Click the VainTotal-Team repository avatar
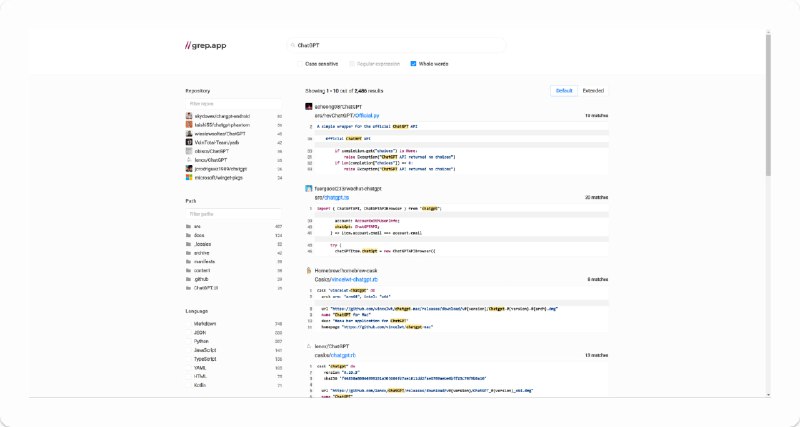Image resolution: width=800 pixels, height=427 pixels. pos(189,142)
